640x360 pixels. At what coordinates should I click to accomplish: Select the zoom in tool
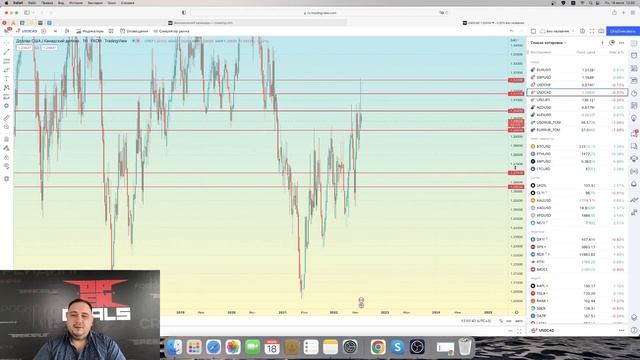tap(7, 127)
